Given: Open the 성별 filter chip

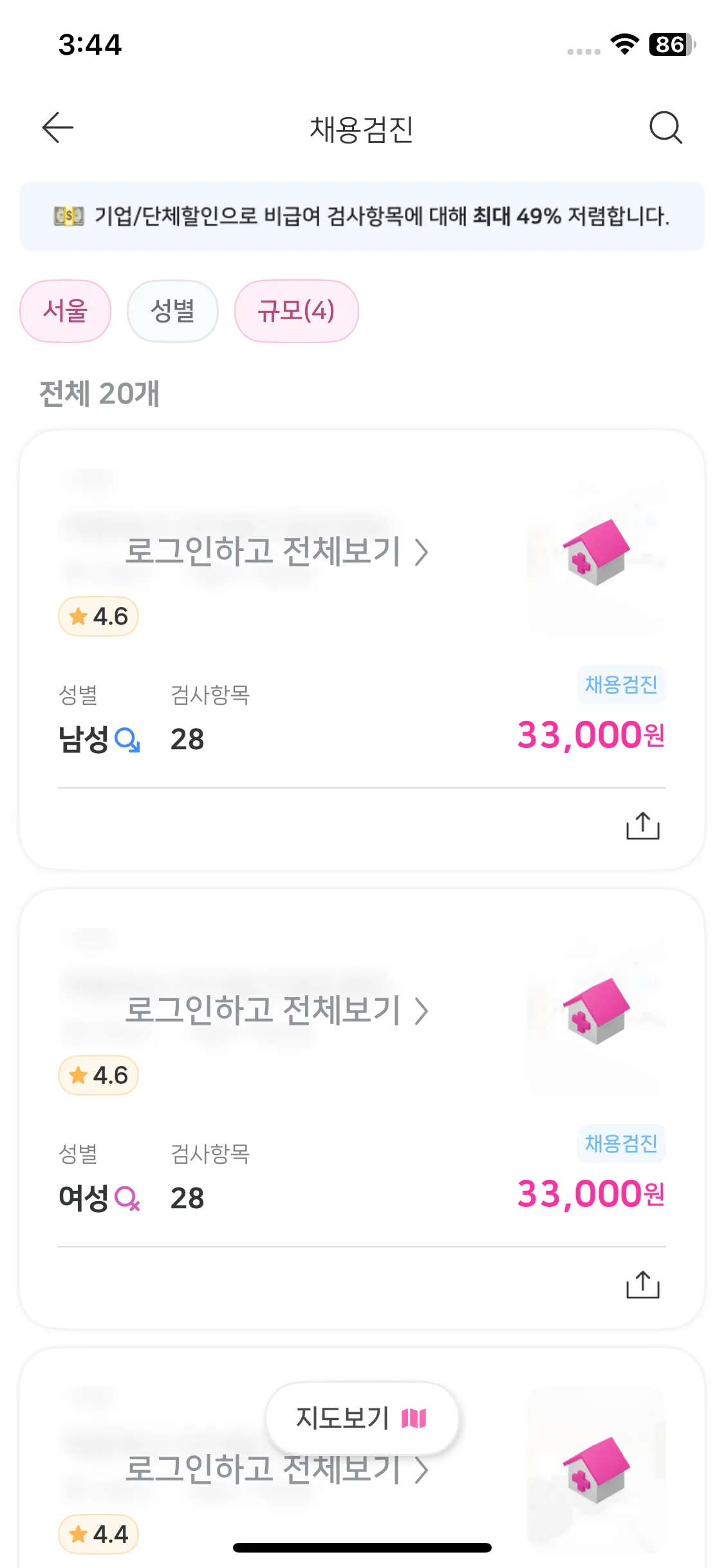Looking at the screenshot, I should 172,311.
